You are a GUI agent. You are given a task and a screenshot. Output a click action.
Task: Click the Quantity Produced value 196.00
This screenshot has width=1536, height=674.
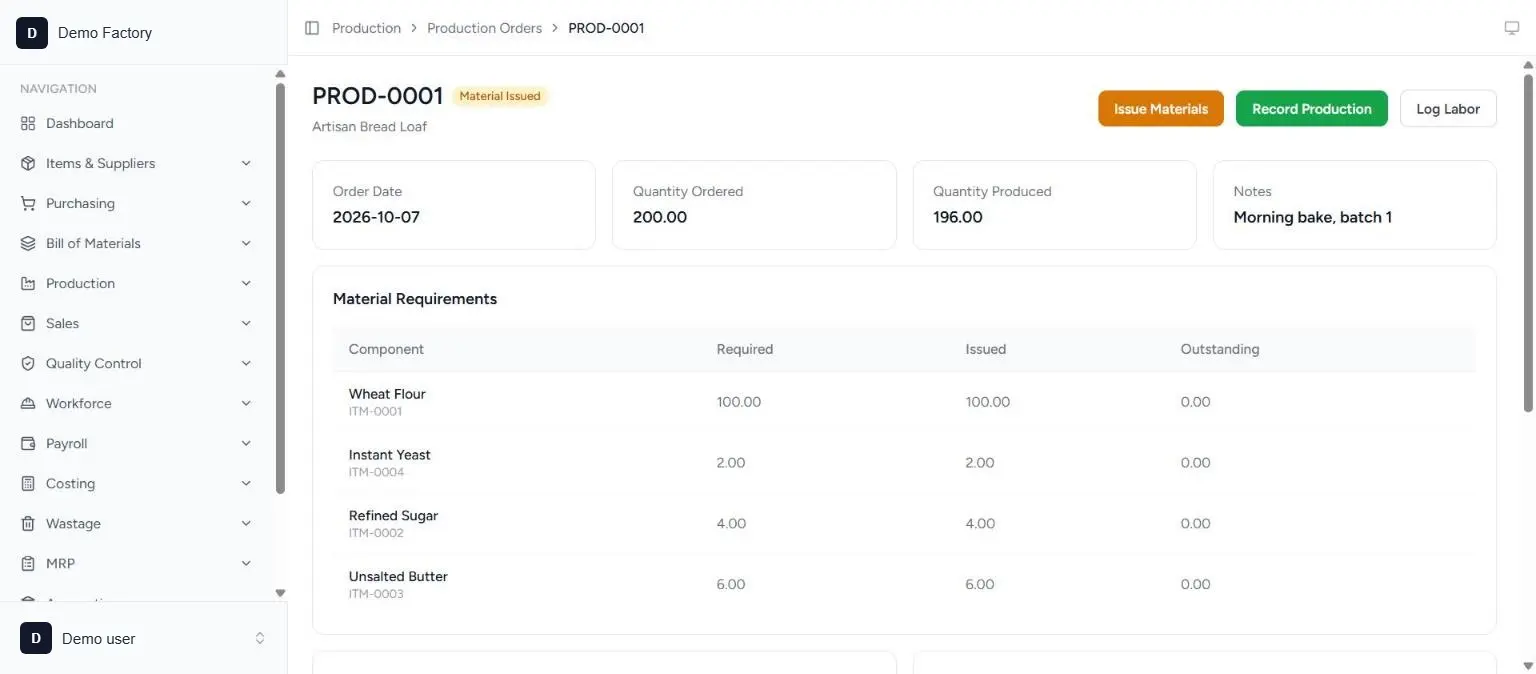pos(958,217)
